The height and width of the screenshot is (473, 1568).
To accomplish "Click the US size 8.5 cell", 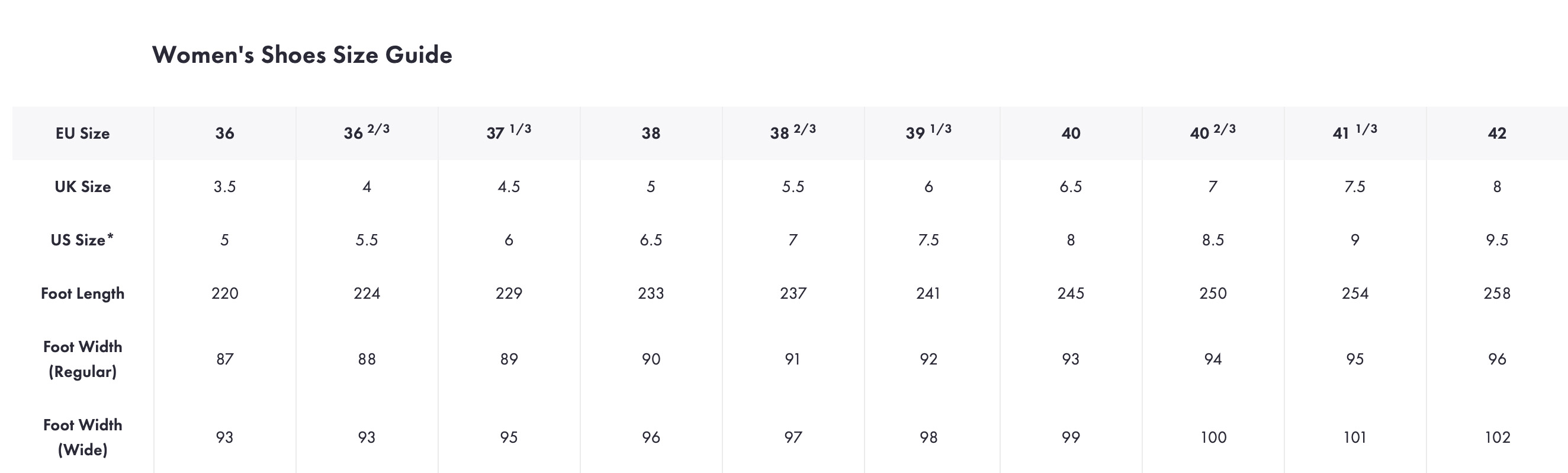I will point(1213,240).
